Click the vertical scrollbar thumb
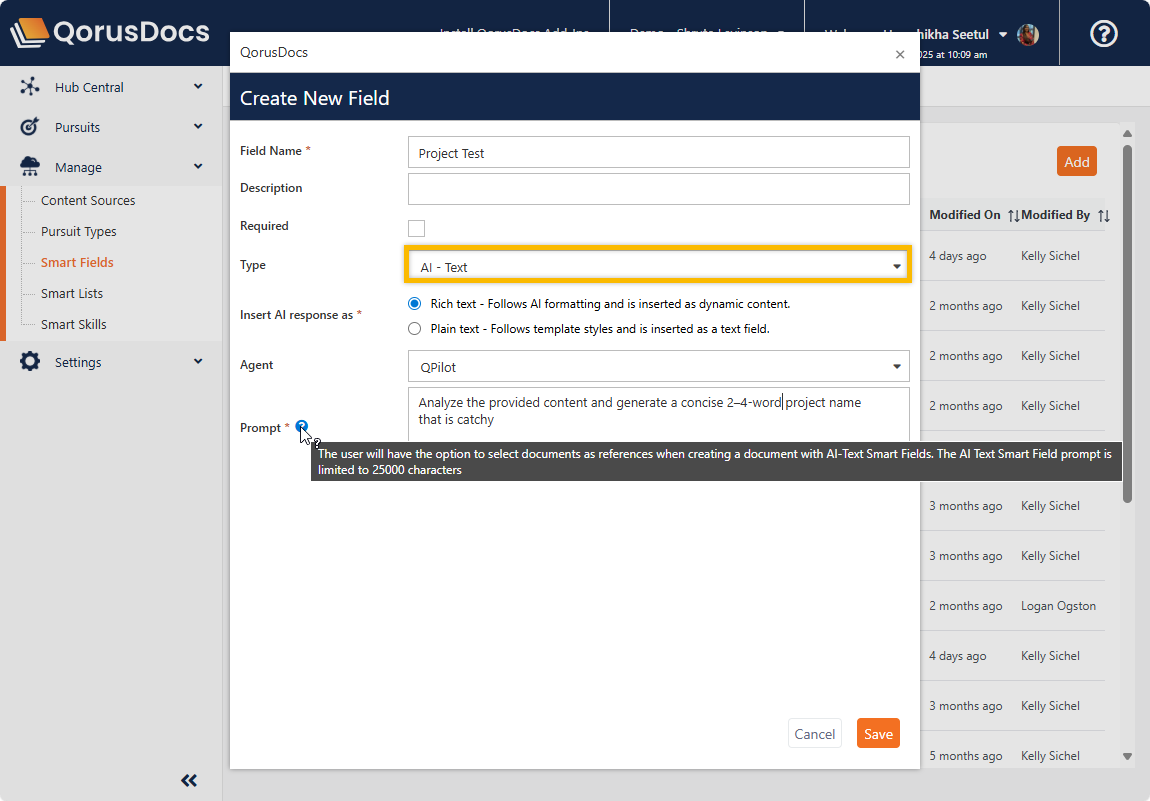This screenshot has height=801, width=1150. (x=1127, y=323)
